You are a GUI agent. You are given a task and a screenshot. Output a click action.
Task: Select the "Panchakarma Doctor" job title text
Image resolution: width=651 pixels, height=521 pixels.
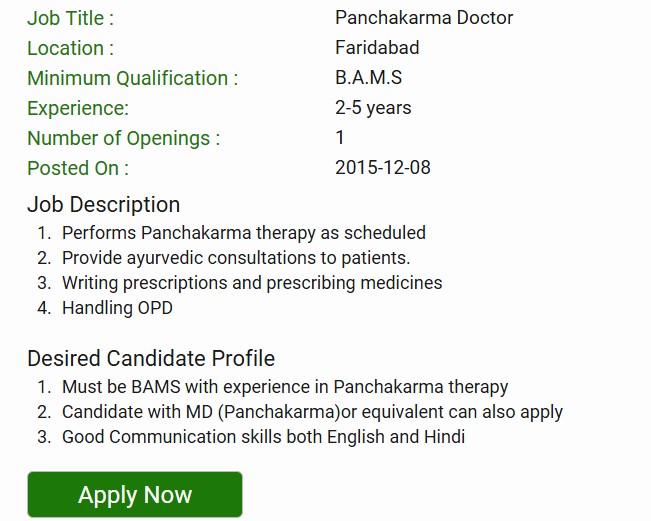(424, 18)
